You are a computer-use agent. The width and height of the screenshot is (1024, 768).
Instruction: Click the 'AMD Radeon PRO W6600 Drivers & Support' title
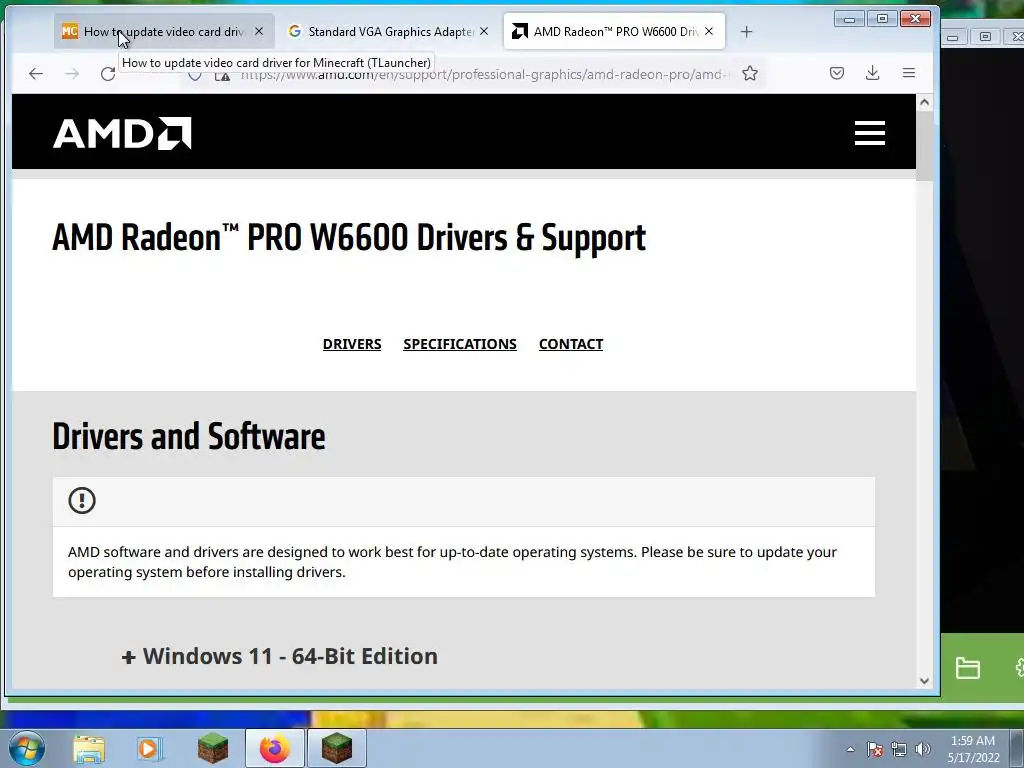coord(349,237)
